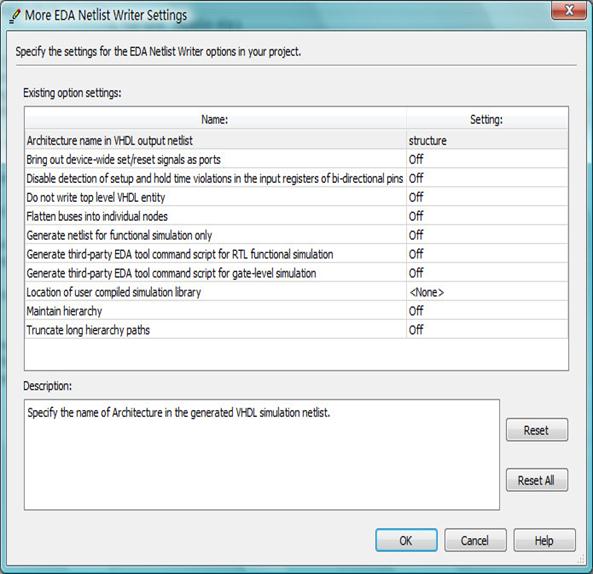The width and height of the screenshot is (593, 574).
Task: Select 'Flatten buses into individual nodes' row
Action: click(296, 216)
